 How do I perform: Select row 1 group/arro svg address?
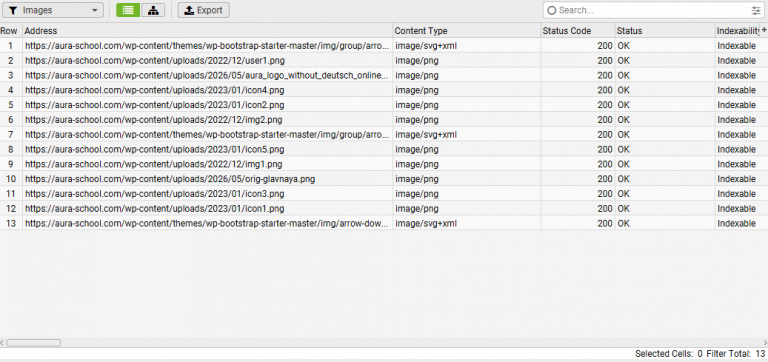pyautogui.click(x=207, y=46)
